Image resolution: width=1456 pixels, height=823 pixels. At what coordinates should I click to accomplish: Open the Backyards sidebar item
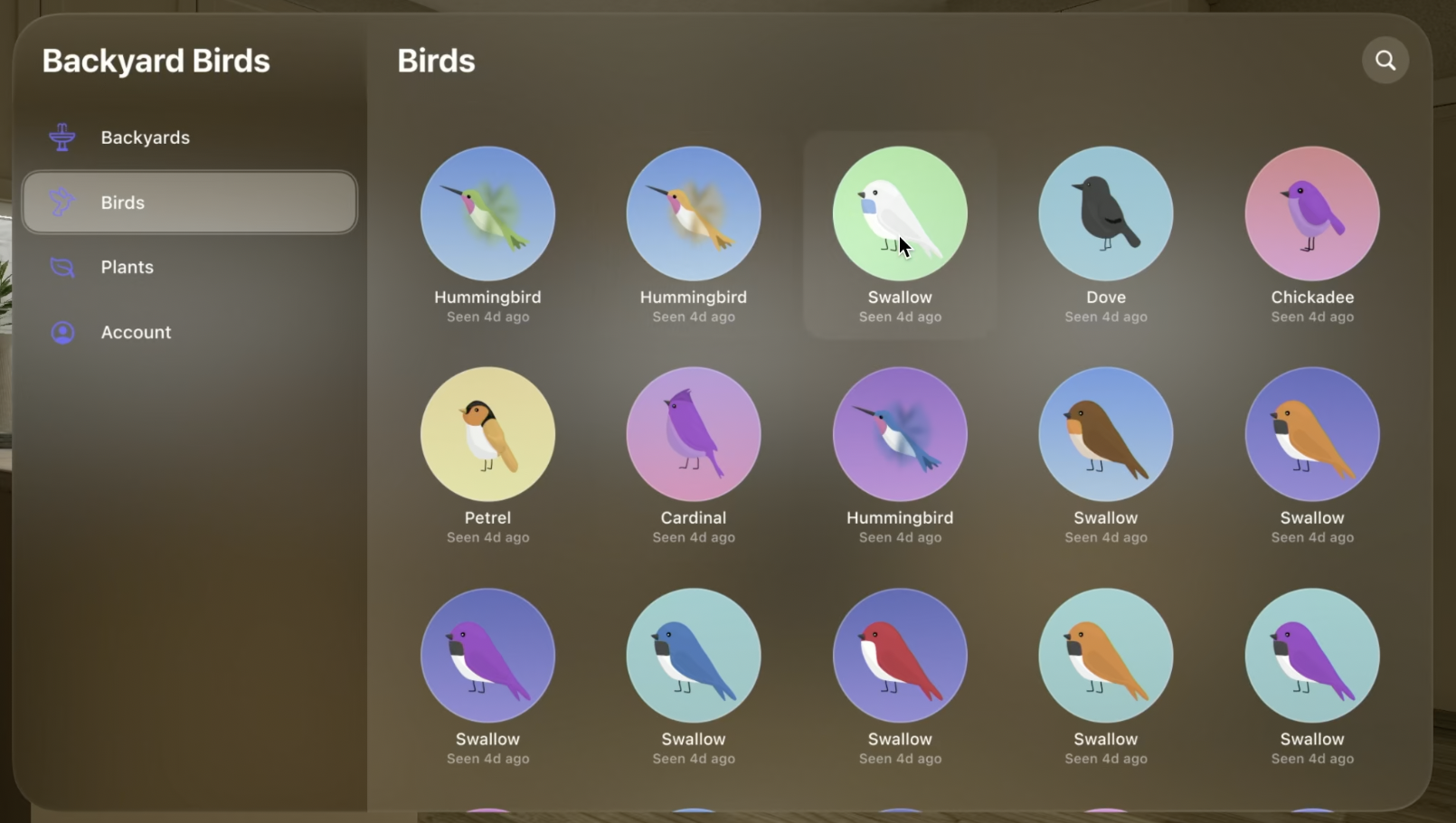coord(189,137)
